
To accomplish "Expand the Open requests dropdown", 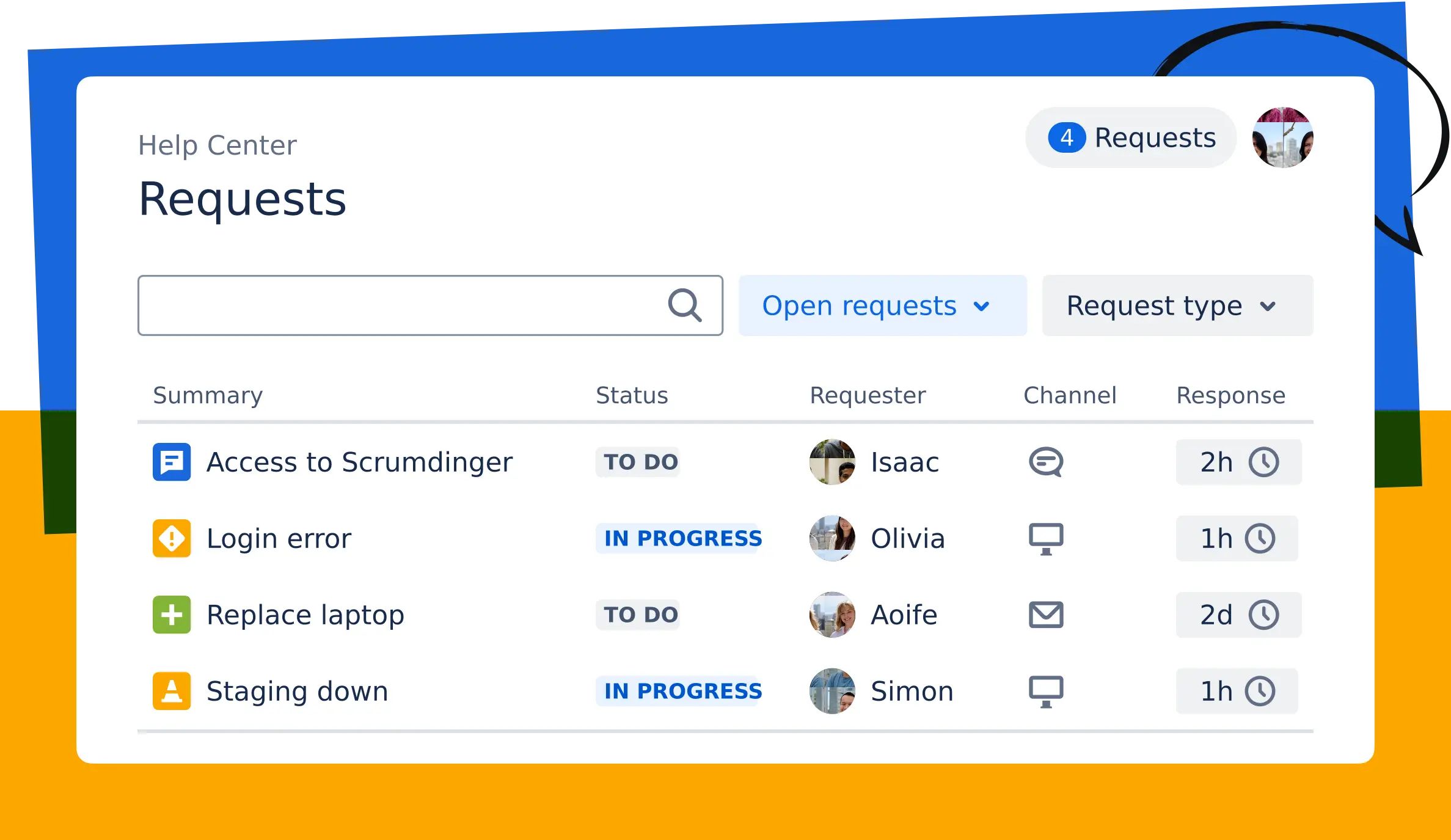I will (882, 305).
